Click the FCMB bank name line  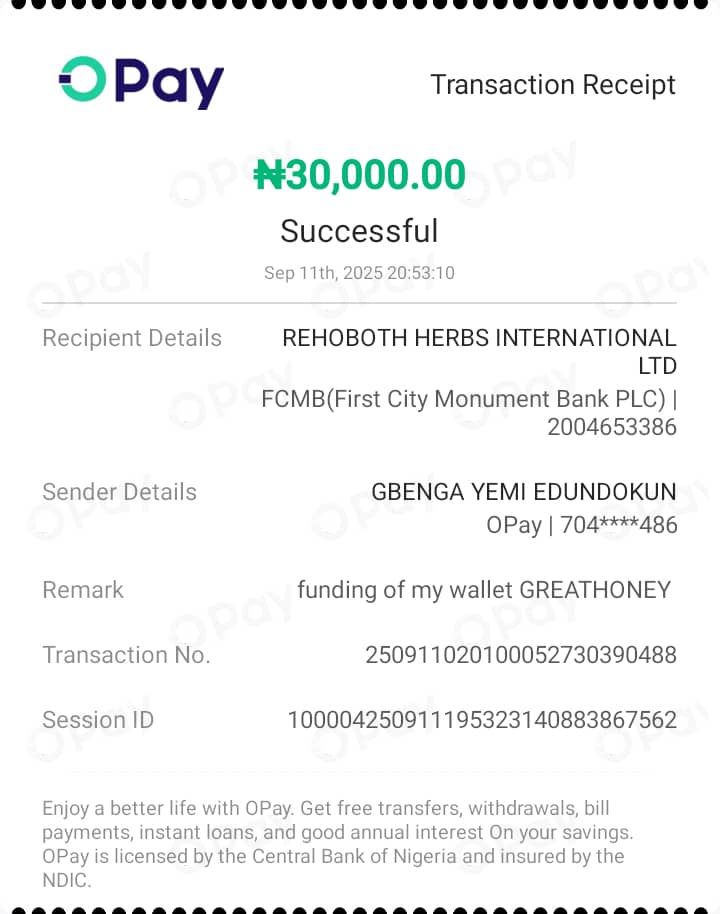tap(468, 399)
